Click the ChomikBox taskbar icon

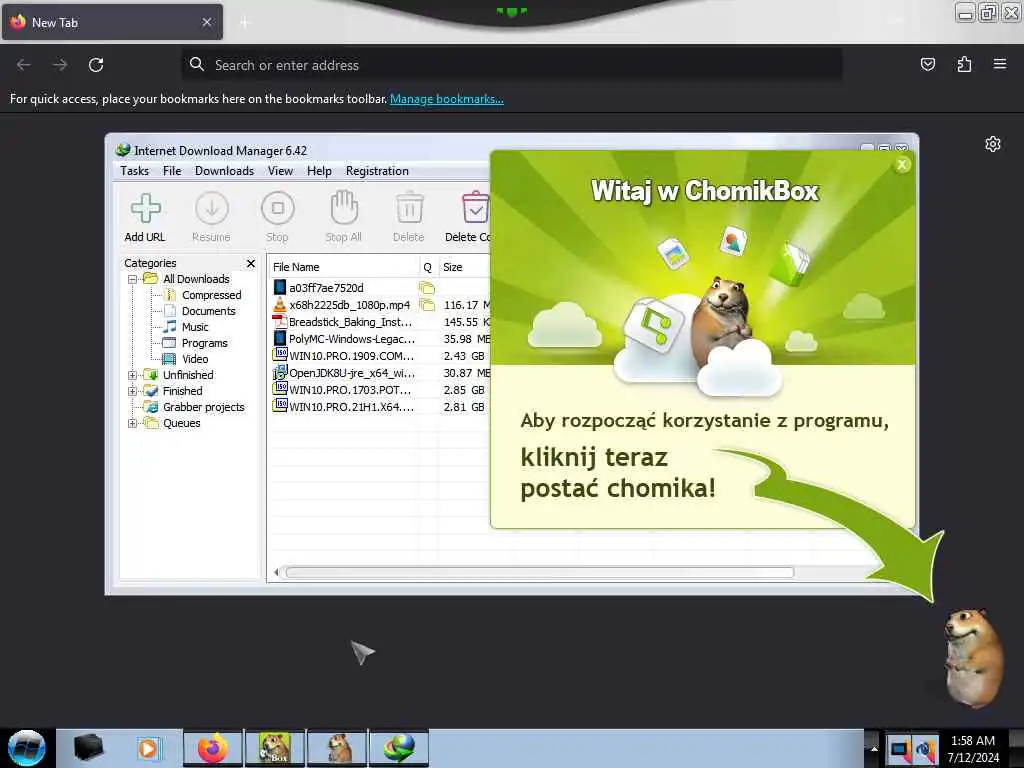pyautogui.click(x=275, y=748)
